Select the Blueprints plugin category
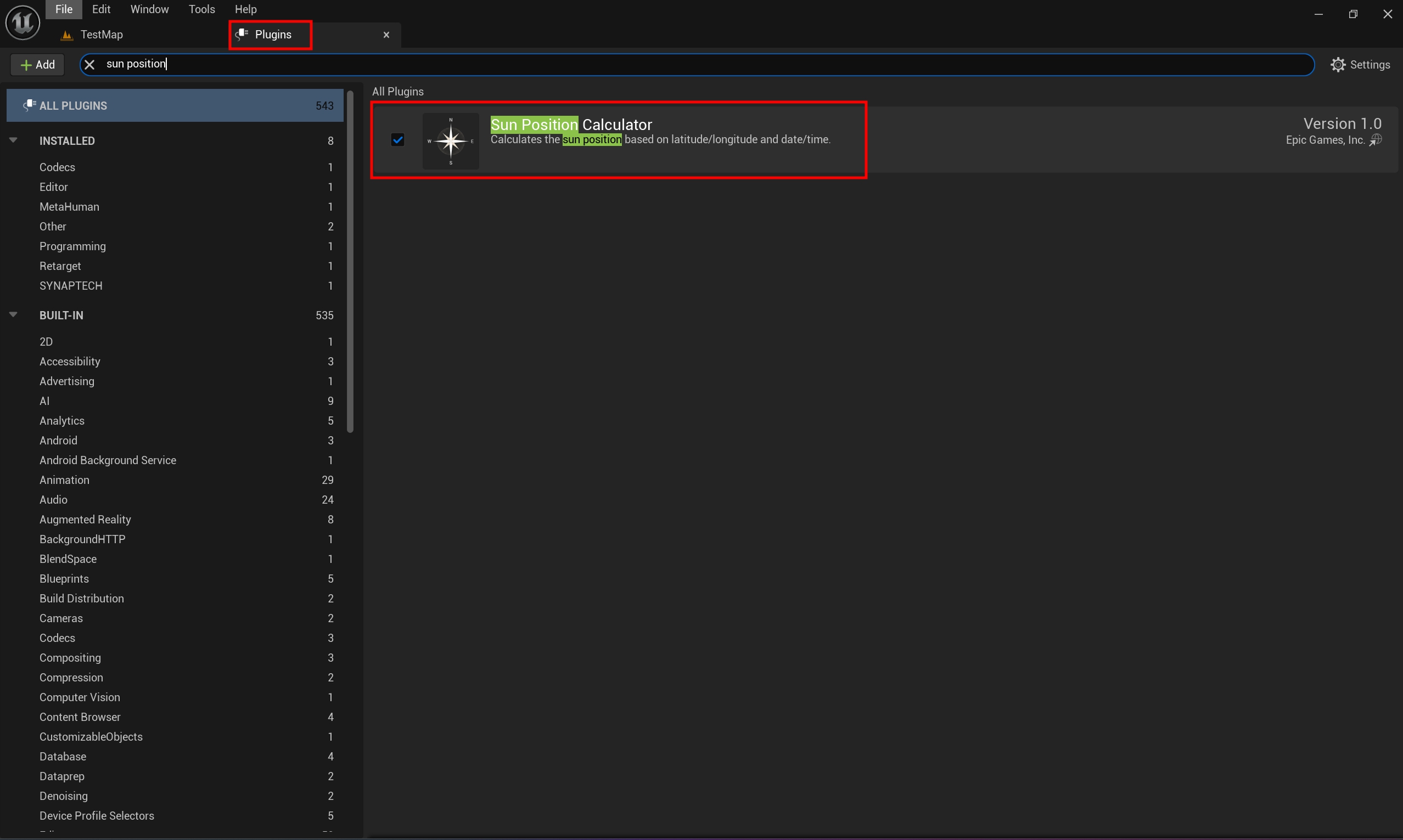The image size is (1403, 840). (64, 578)
